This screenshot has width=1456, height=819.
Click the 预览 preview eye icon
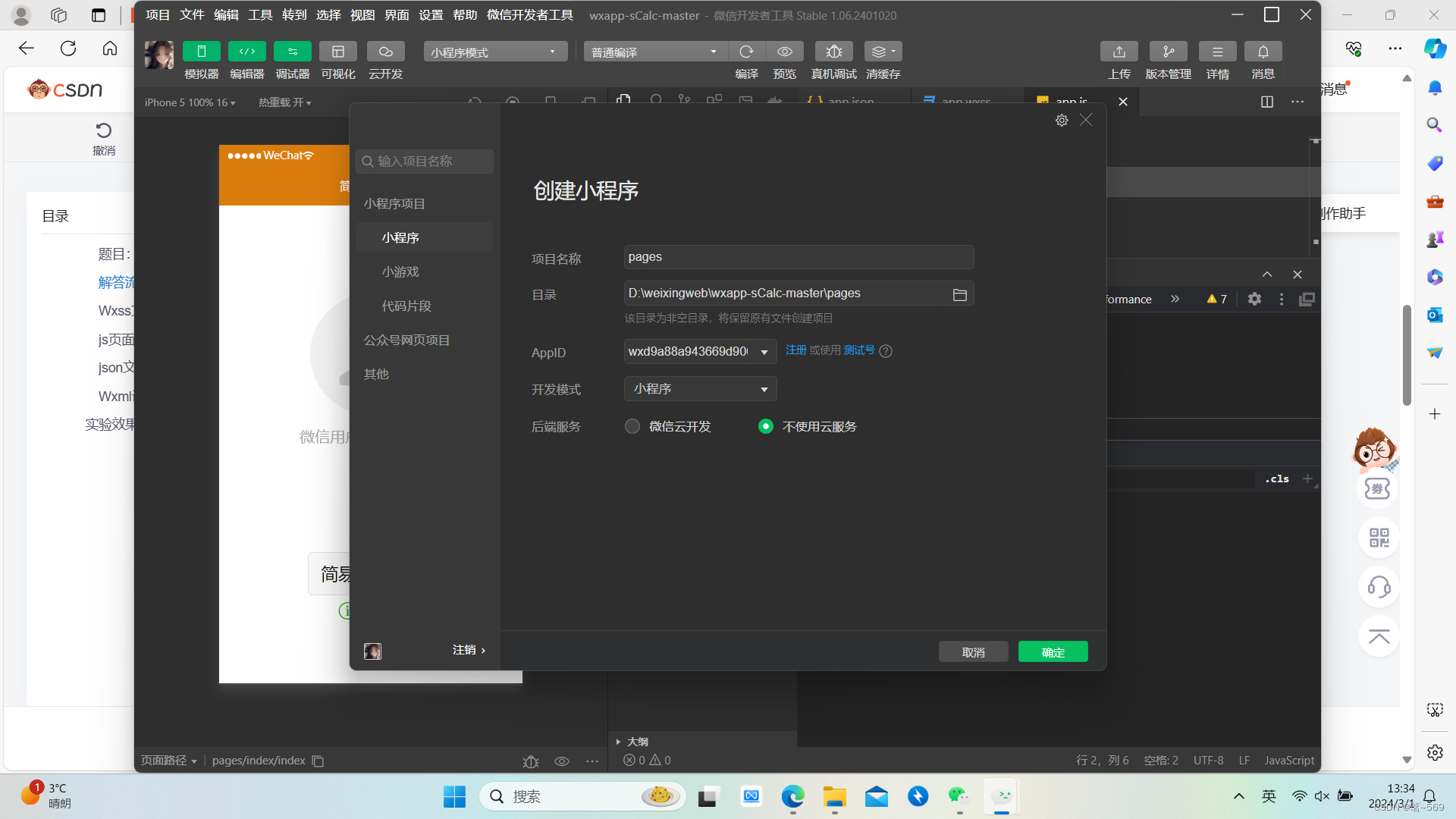(785, 52)
